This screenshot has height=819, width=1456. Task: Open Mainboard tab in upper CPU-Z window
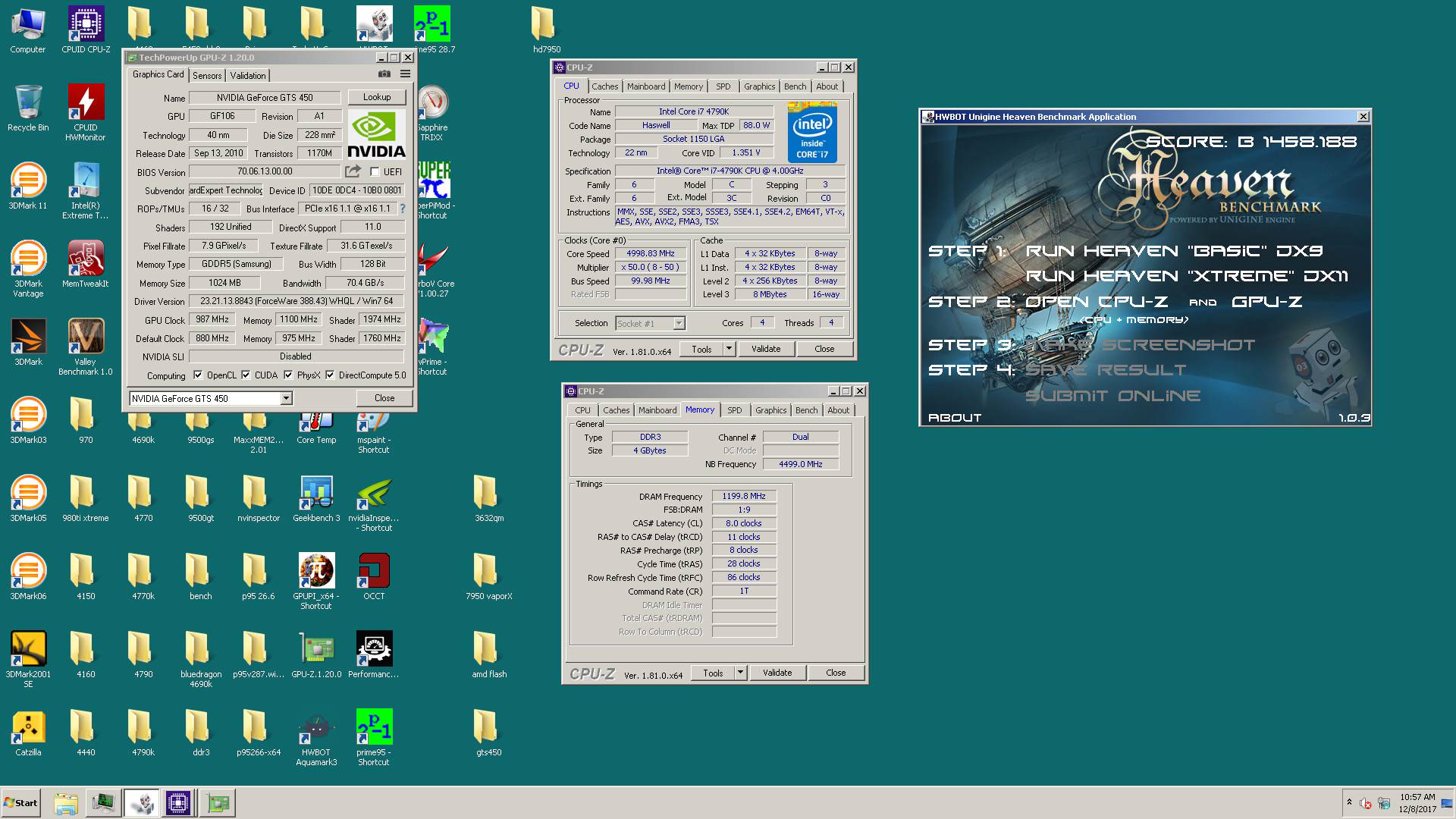(x=646, y=86)
